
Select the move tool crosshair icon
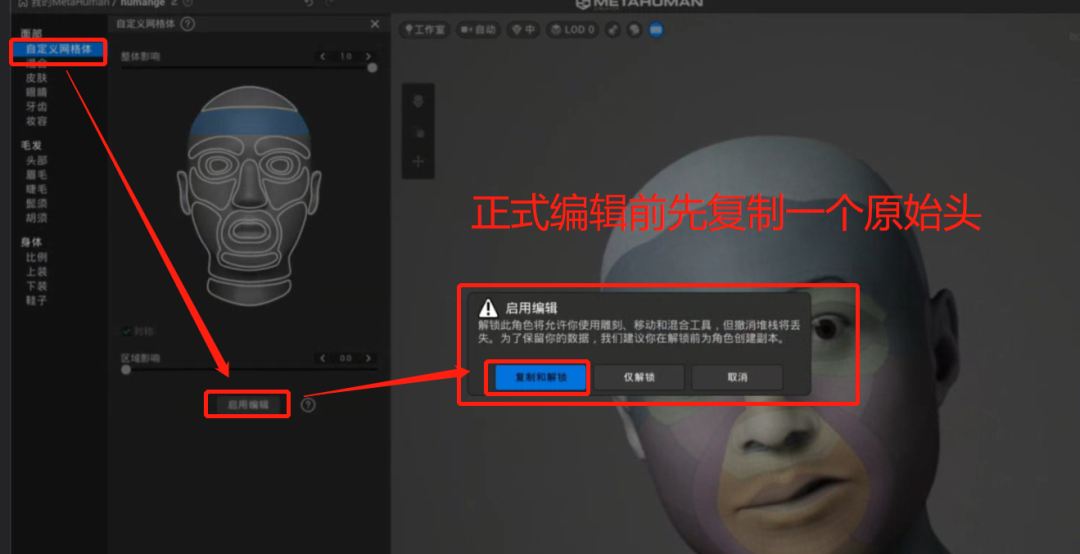pyautogui.click(x=418, y=162)
